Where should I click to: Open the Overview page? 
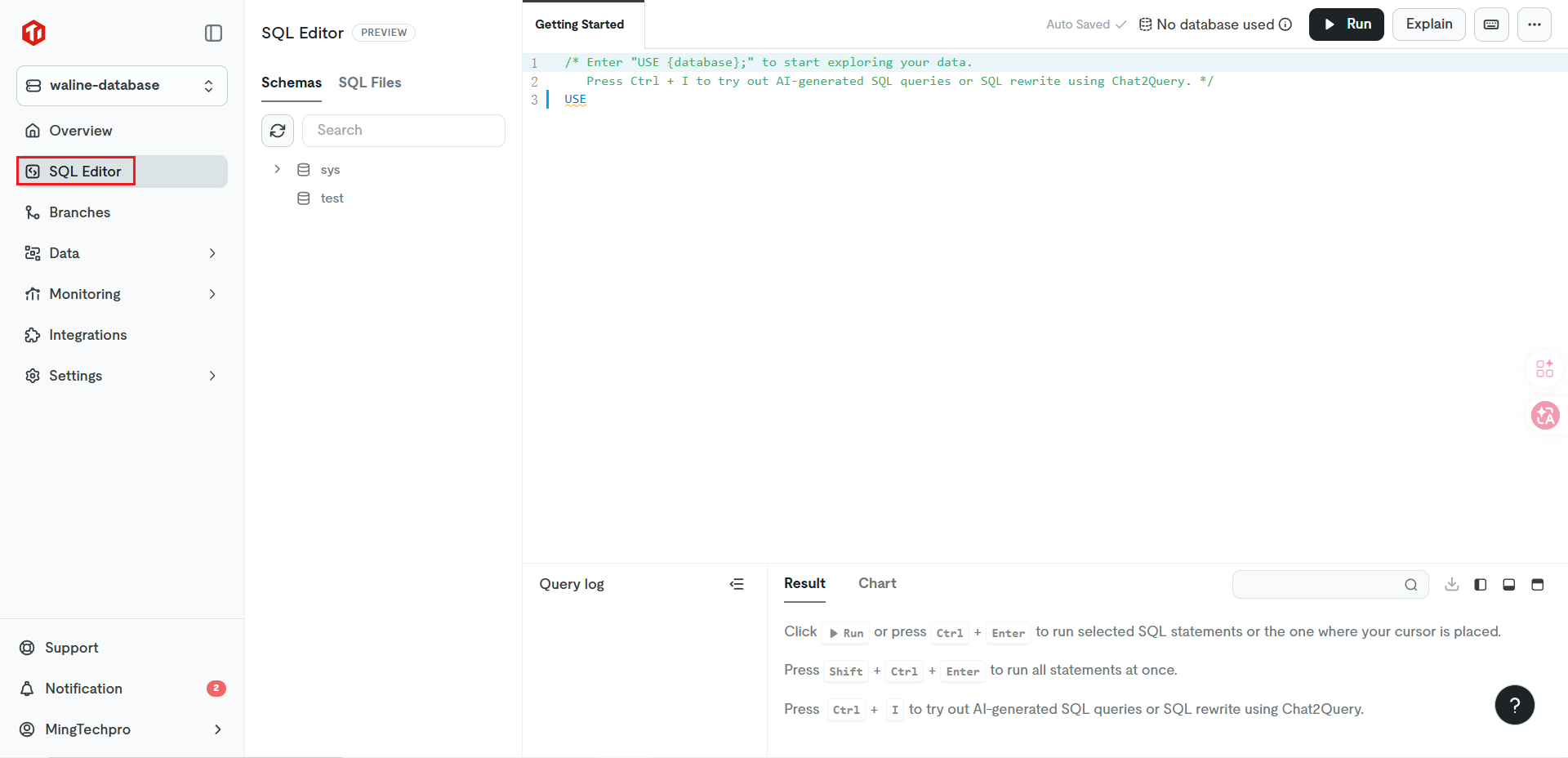click(122, 131)
